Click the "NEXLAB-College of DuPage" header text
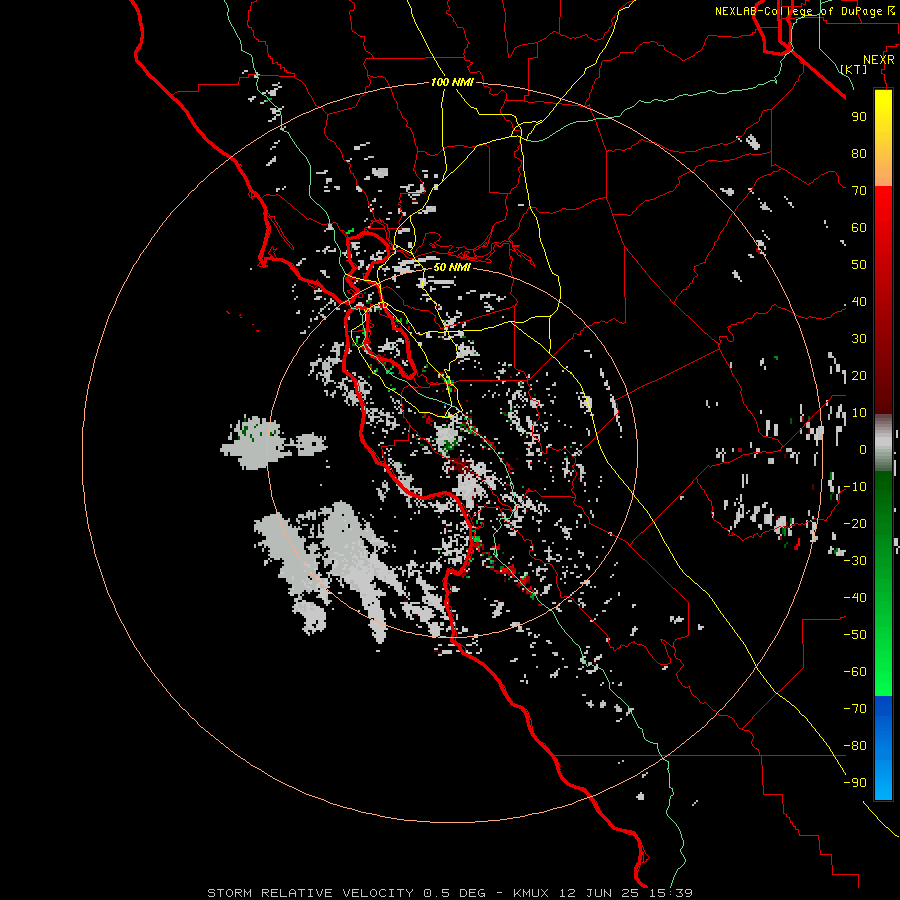The image size is (900, 900). point(798,11)
